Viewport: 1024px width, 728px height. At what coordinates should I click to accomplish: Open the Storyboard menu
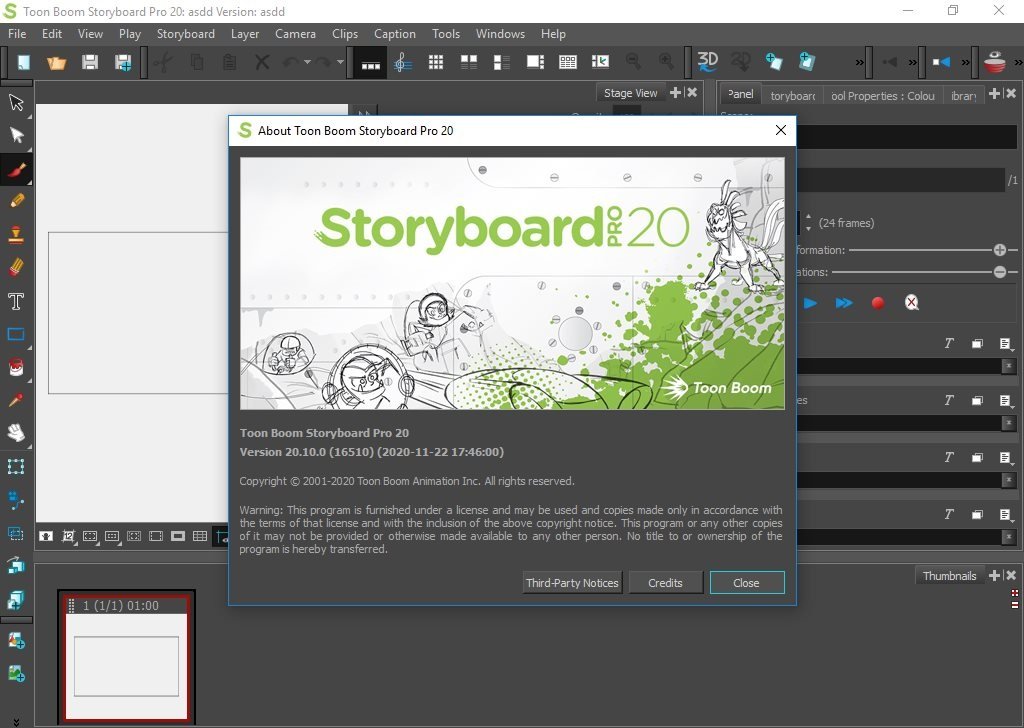tap(185, 34)
